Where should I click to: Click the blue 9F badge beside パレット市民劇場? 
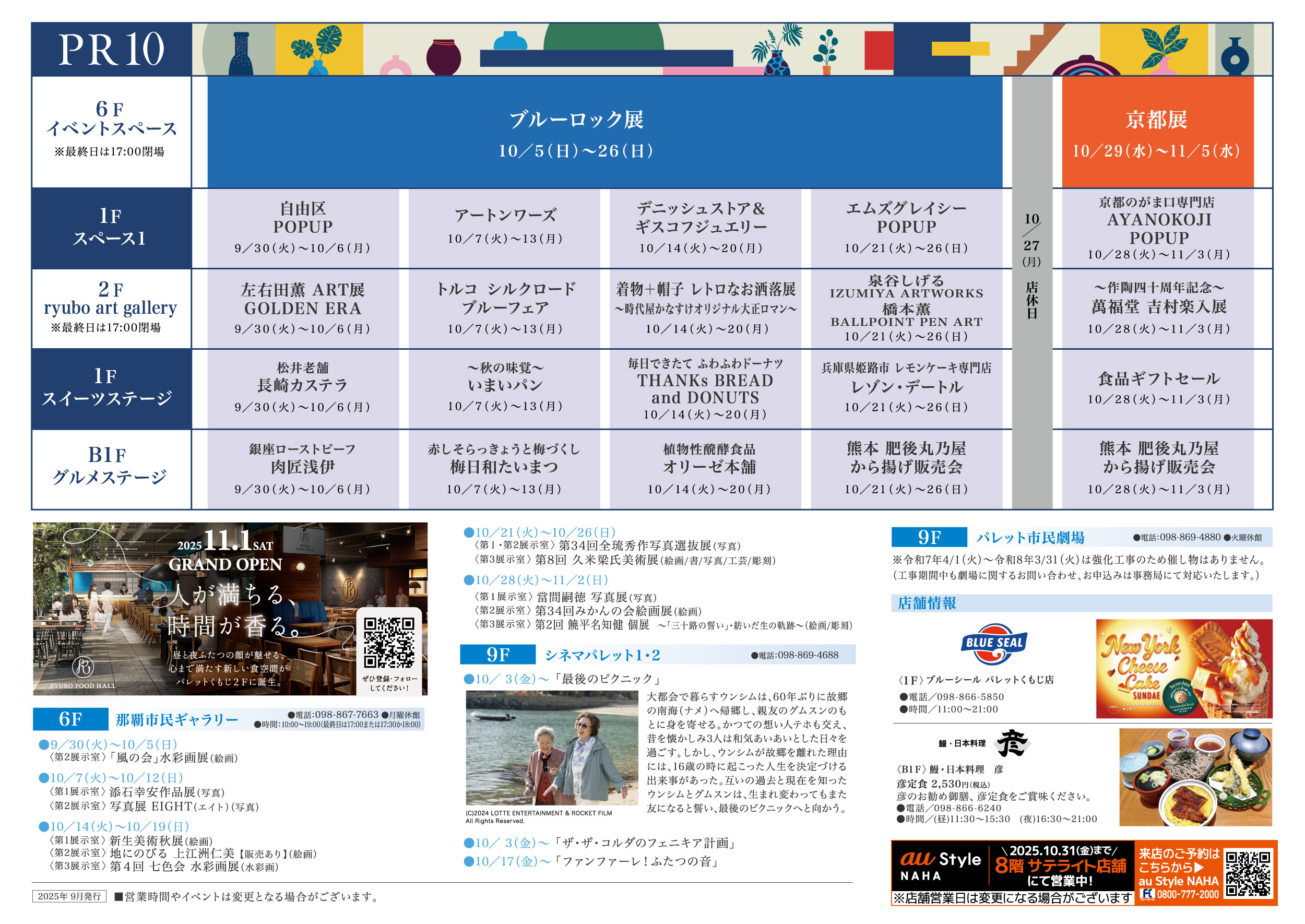929,537
